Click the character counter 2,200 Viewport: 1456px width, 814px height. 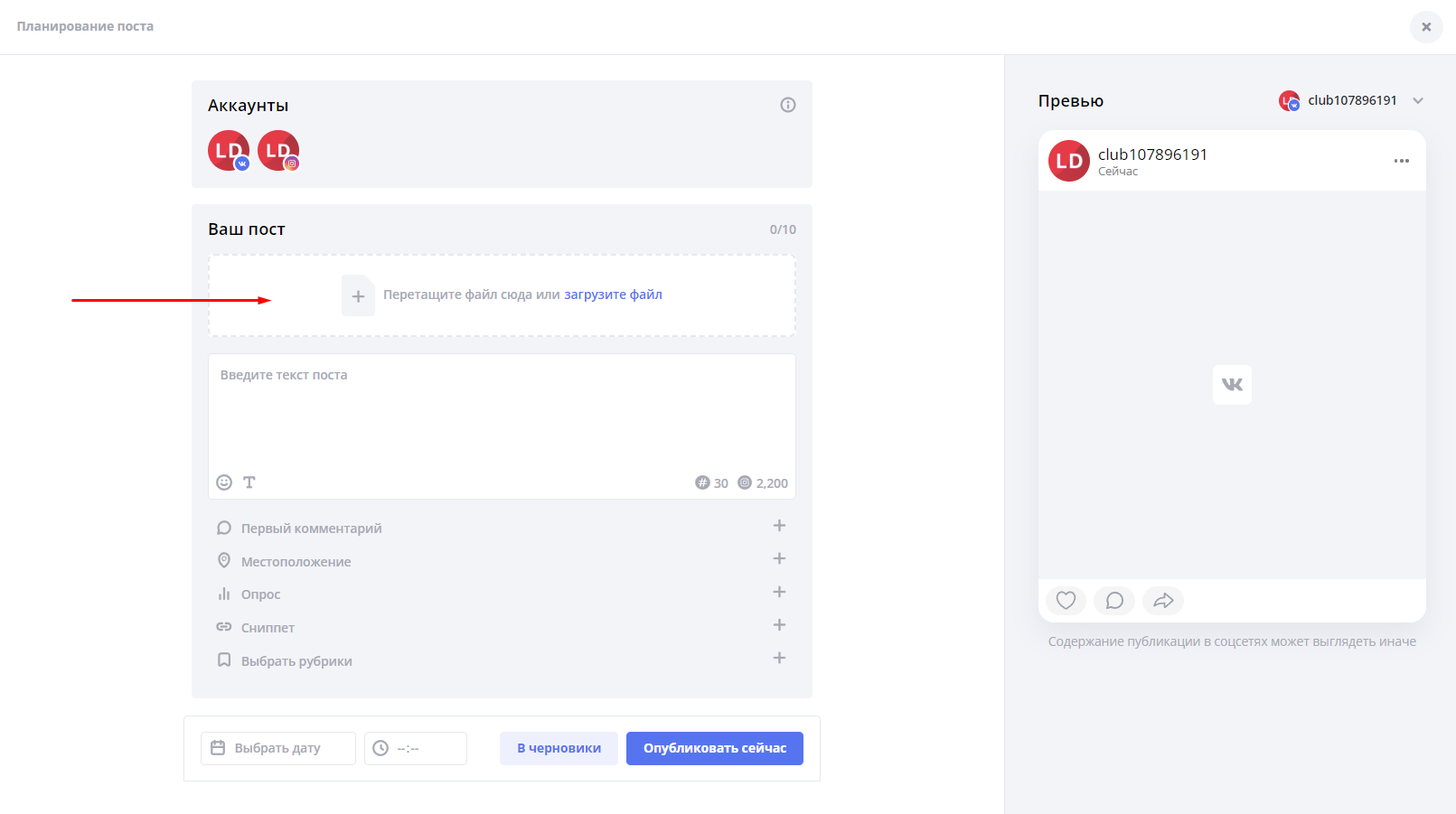coord(763,483)
